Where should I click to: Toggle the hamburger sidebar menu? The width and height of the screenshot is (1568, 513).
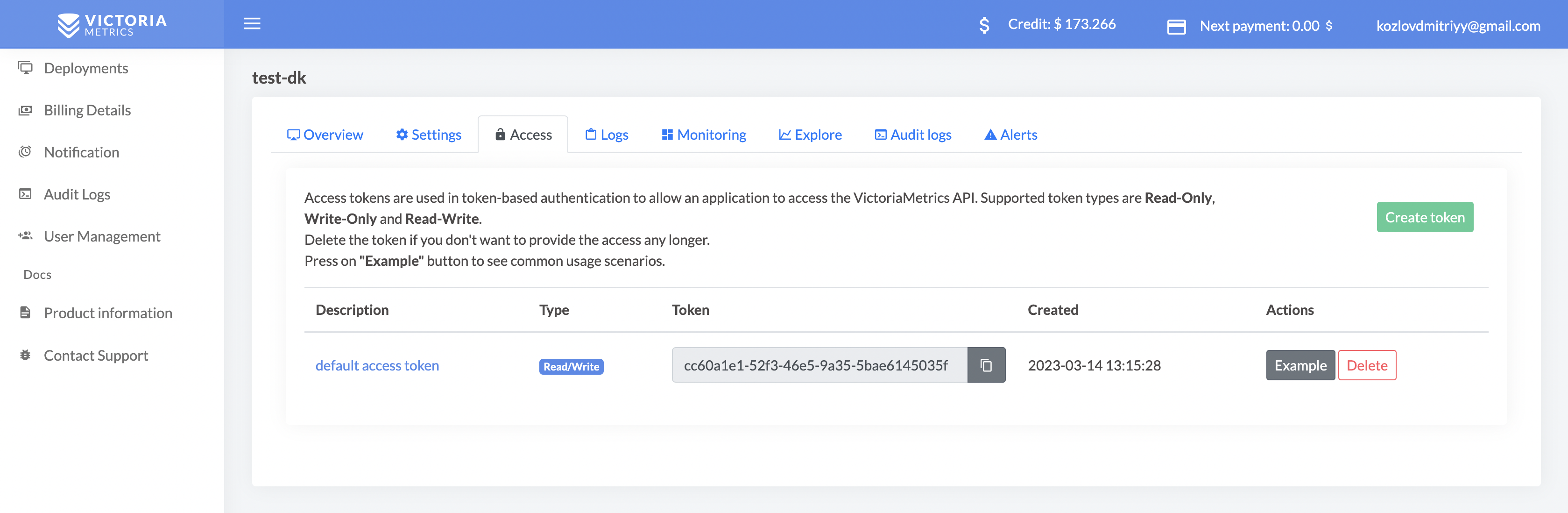click(252, 24)
